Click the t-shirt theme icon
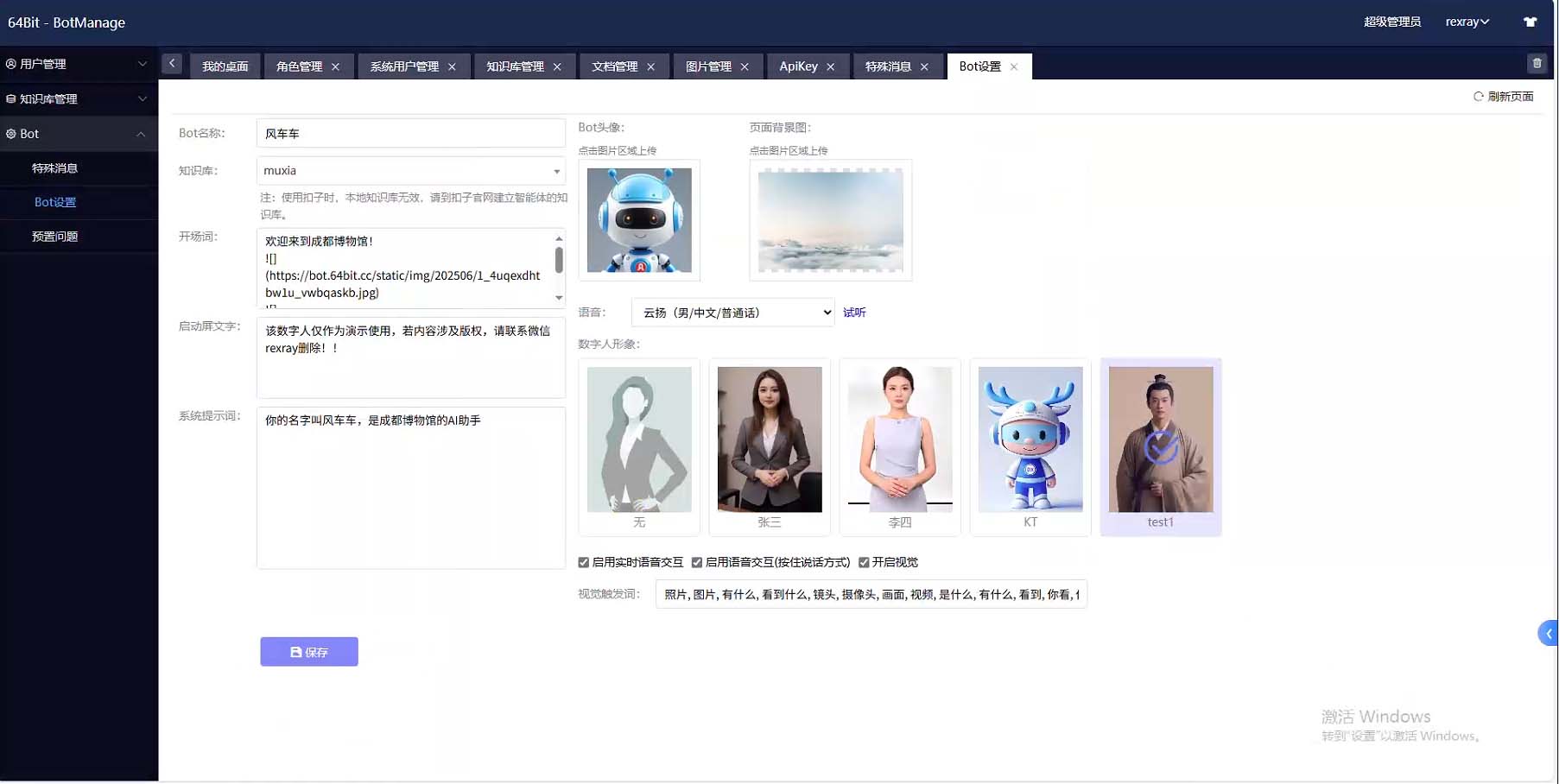 1530,22
